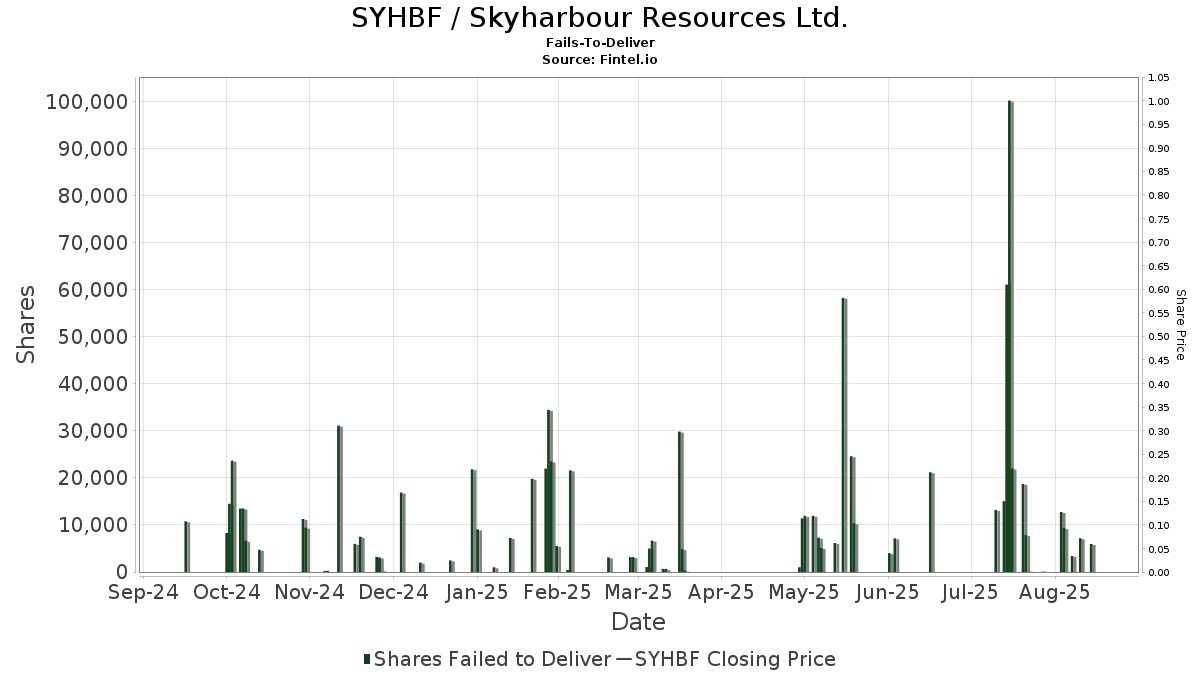
Task: Click the Nov-24 date label
Action: tap(309, 592)
